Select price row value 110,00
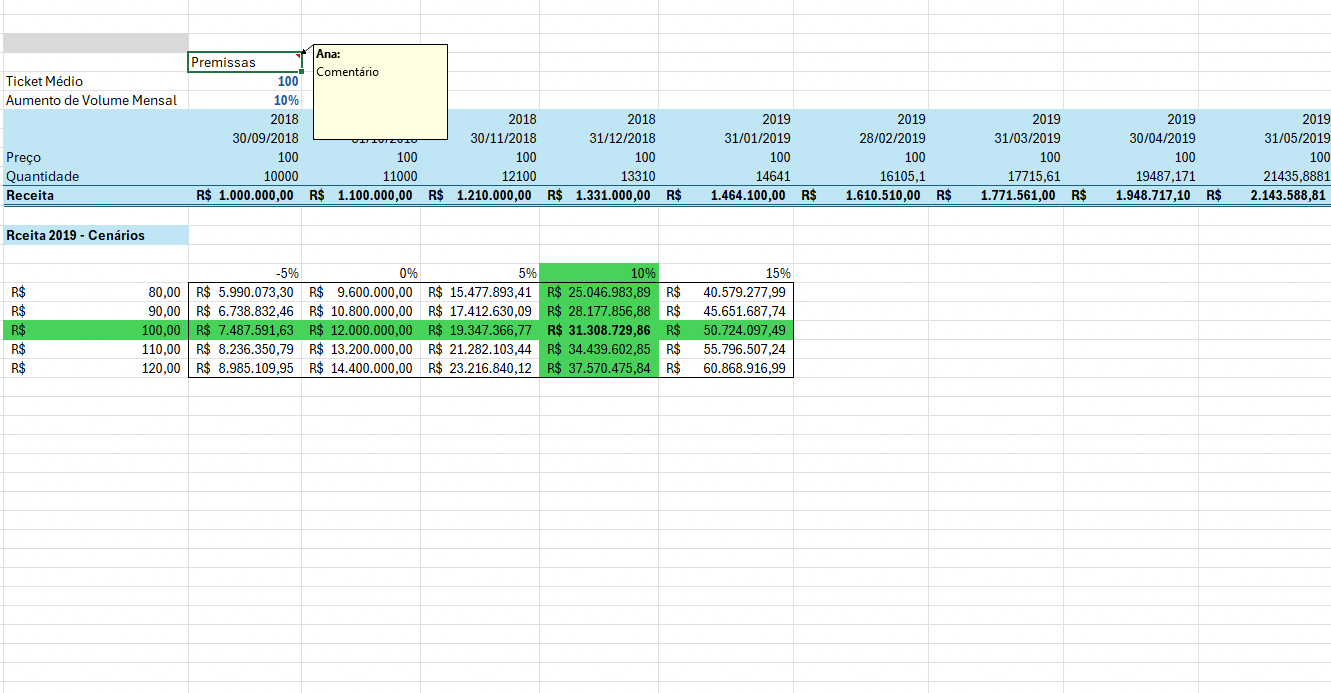Viewport: 1331px width, 693px height. (x=95, y=349)
